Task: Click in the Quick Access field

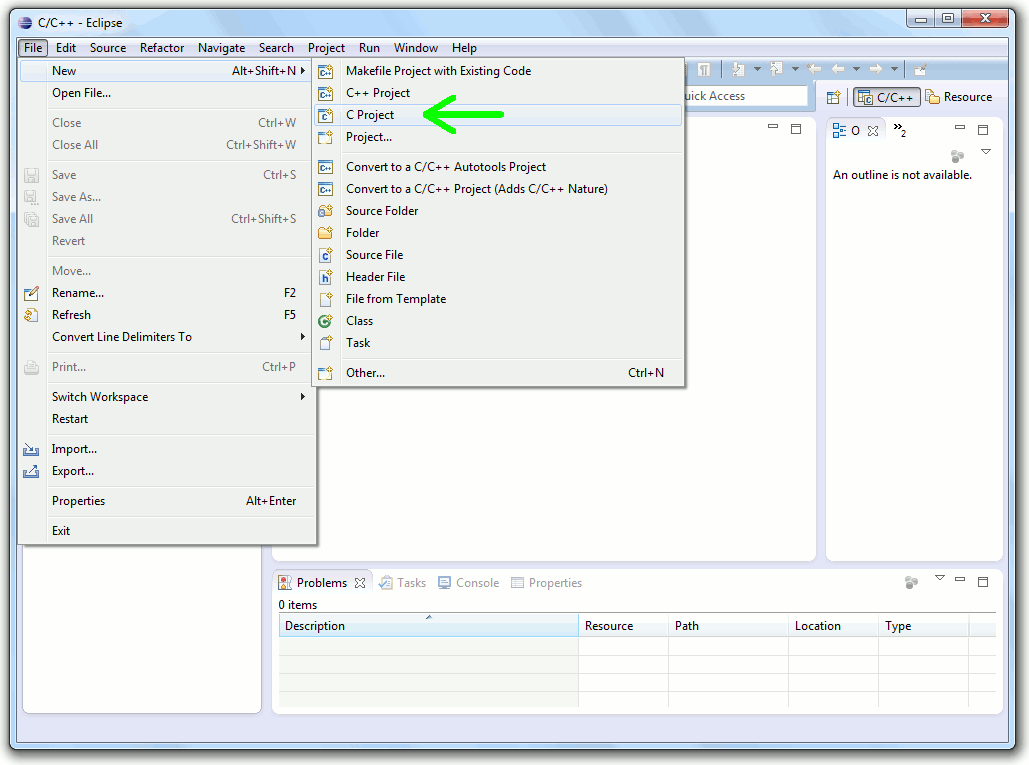Action: point(744,96)
